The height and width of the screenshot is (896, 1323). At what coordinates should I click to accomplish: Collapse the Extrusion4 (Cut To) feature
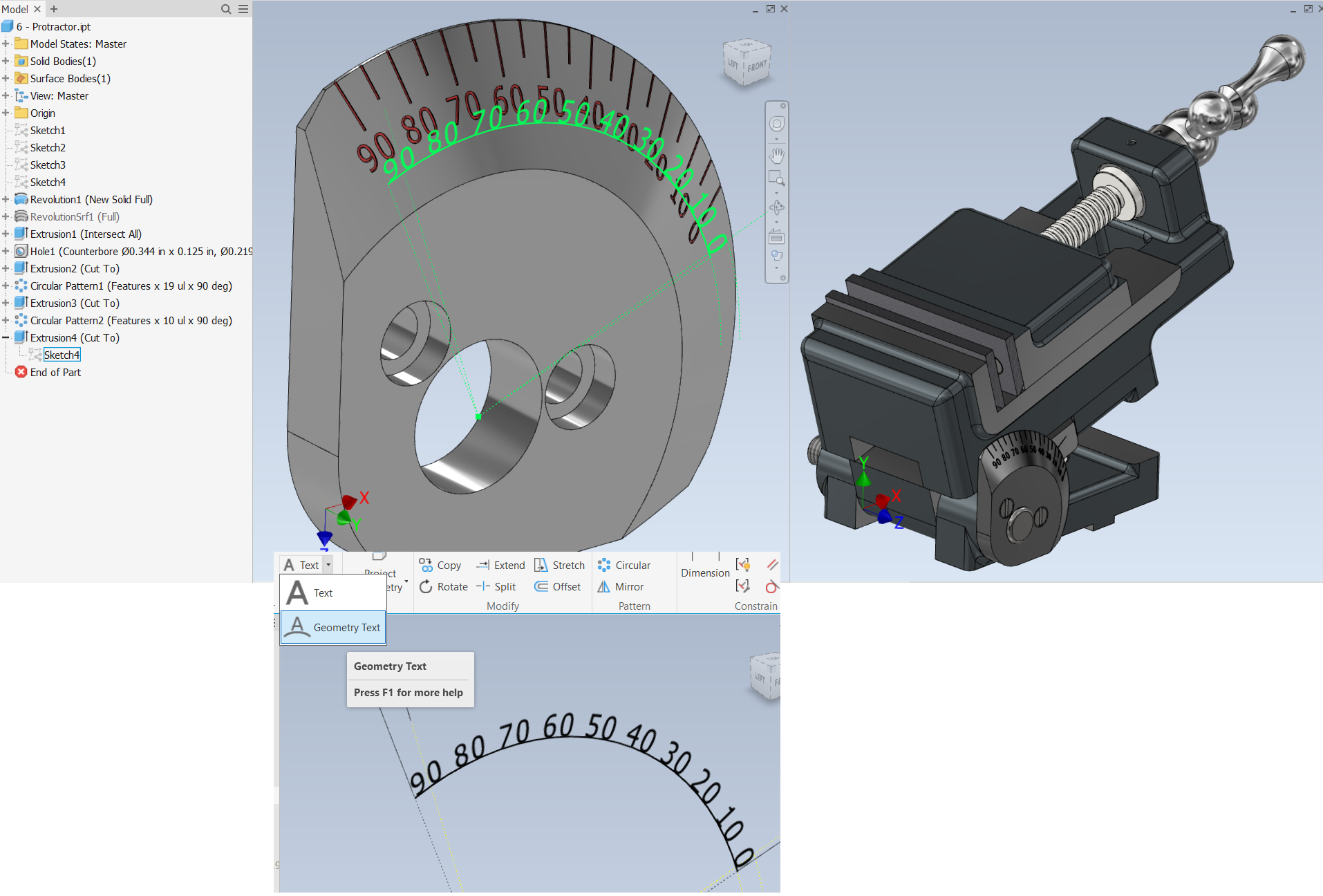click(7, 337)
